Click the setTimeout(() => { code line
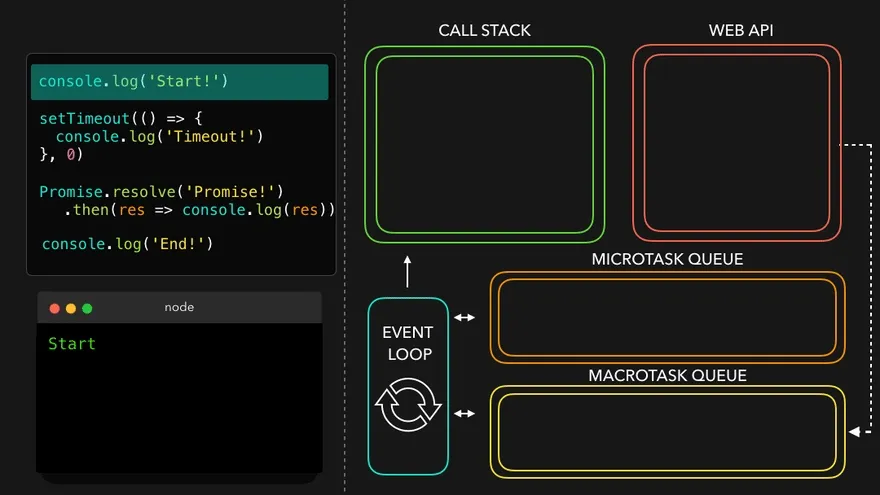 coord(121,118)
